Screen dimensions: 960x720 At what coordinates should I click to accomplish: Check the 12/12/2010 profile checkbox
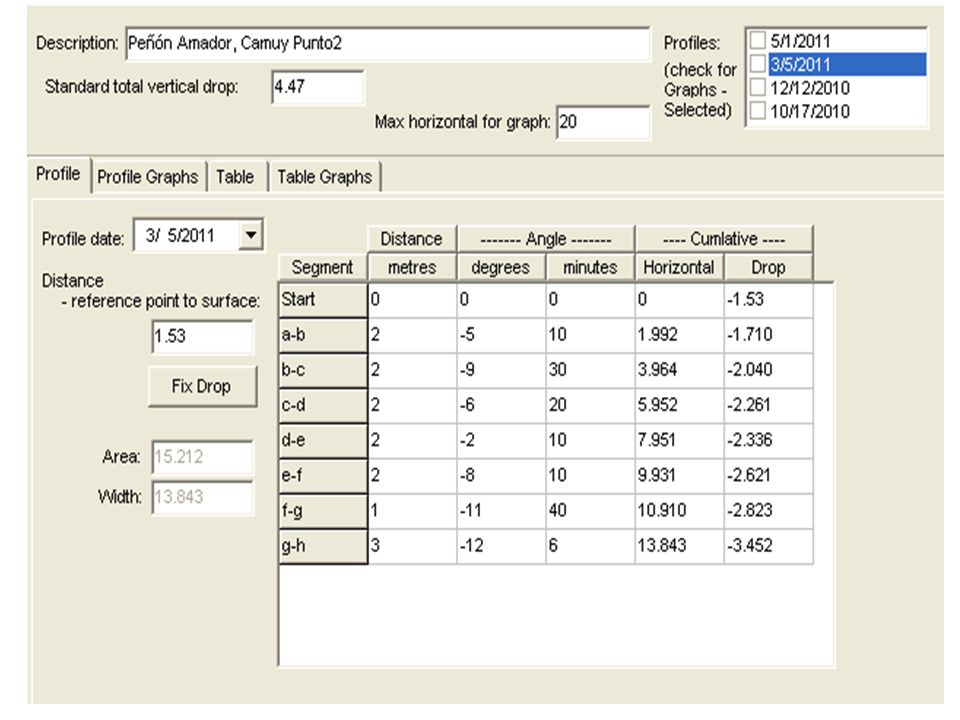(757, 87)
